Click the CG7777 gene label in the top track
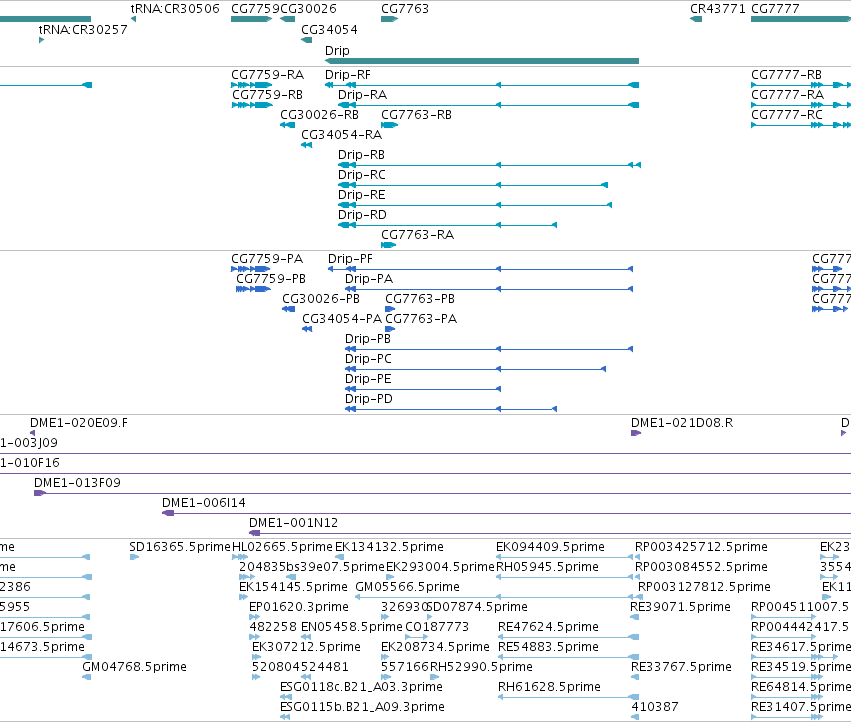Image resolution: width=851 pixels, height=722 pixels. tap(775, 9)
